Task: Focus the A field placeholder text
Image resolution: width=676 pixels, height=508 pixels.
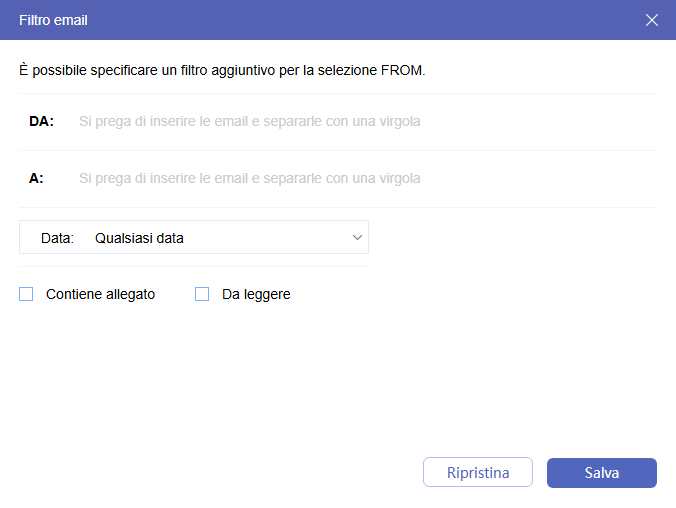Action: [x=250, y=178]
